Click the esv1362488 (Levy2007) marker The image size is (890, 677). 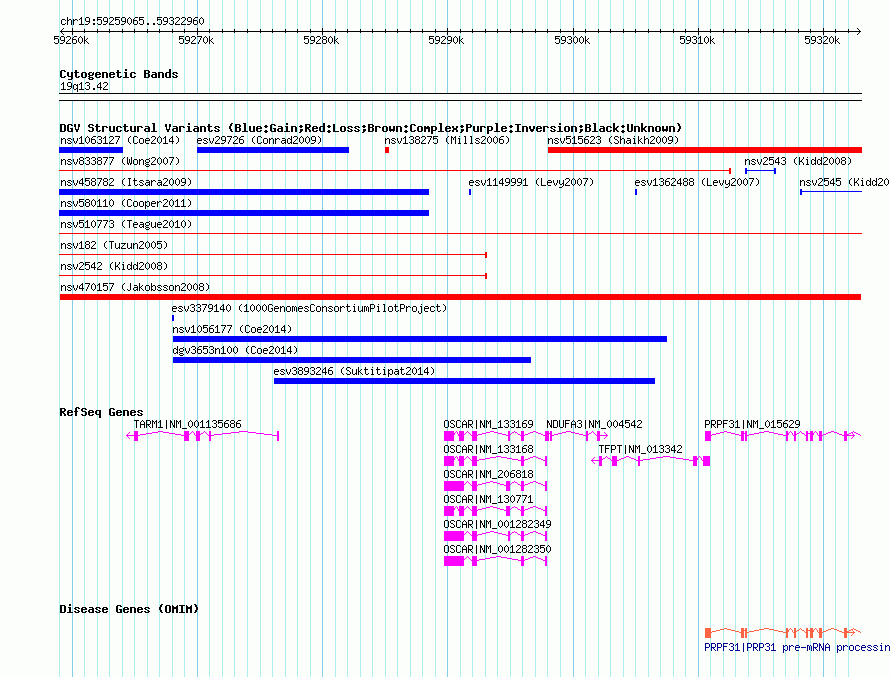(636, 192)
